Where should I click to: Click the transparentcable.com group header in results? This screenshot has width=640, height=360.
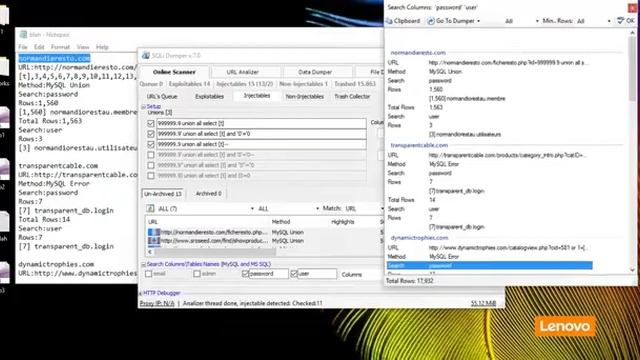(x=419, y=145)
